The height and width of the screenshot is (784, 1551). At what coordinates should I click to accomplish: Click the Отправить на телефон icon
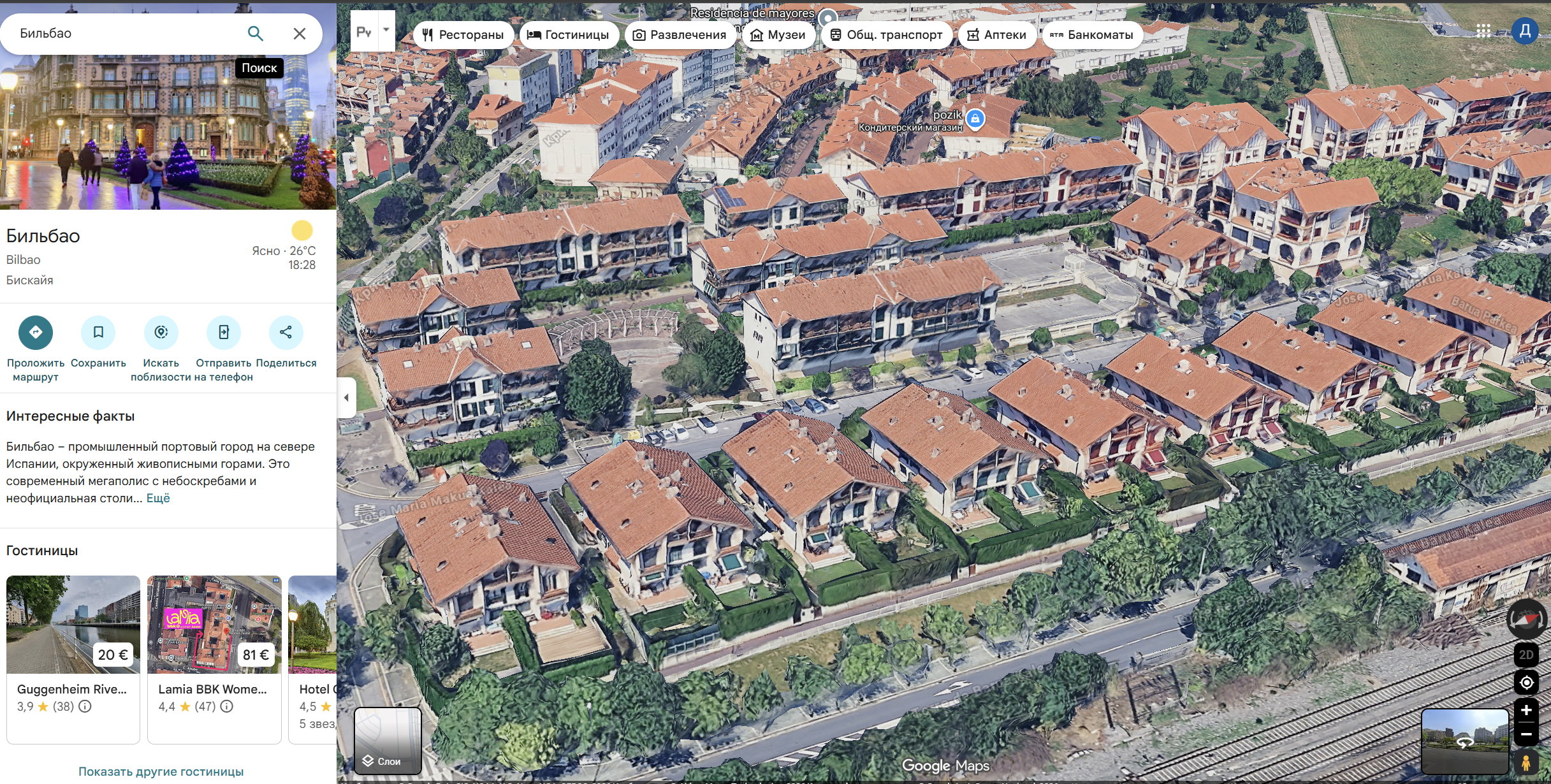point(224,332)
